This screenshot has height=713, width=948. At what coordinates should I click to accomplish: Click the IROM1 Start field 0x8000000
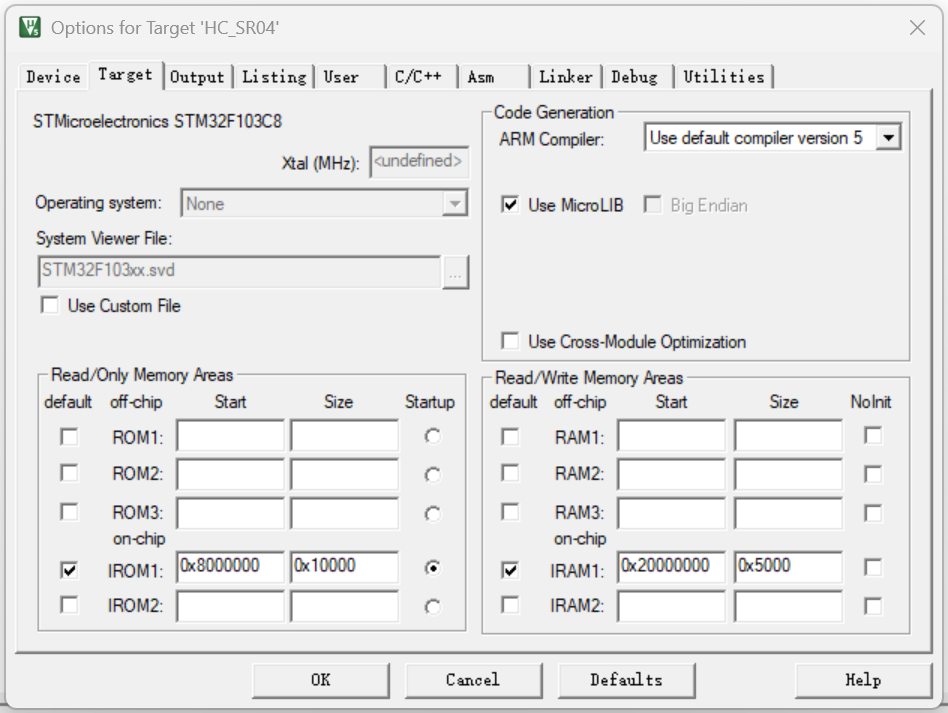tap(230, 567)
